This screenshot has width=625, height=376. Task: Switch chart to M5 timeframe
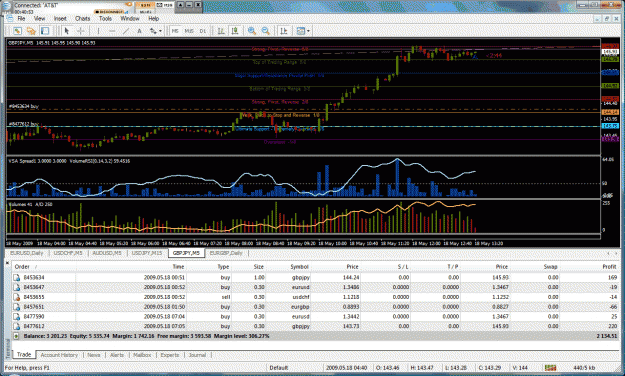(175, 31)
